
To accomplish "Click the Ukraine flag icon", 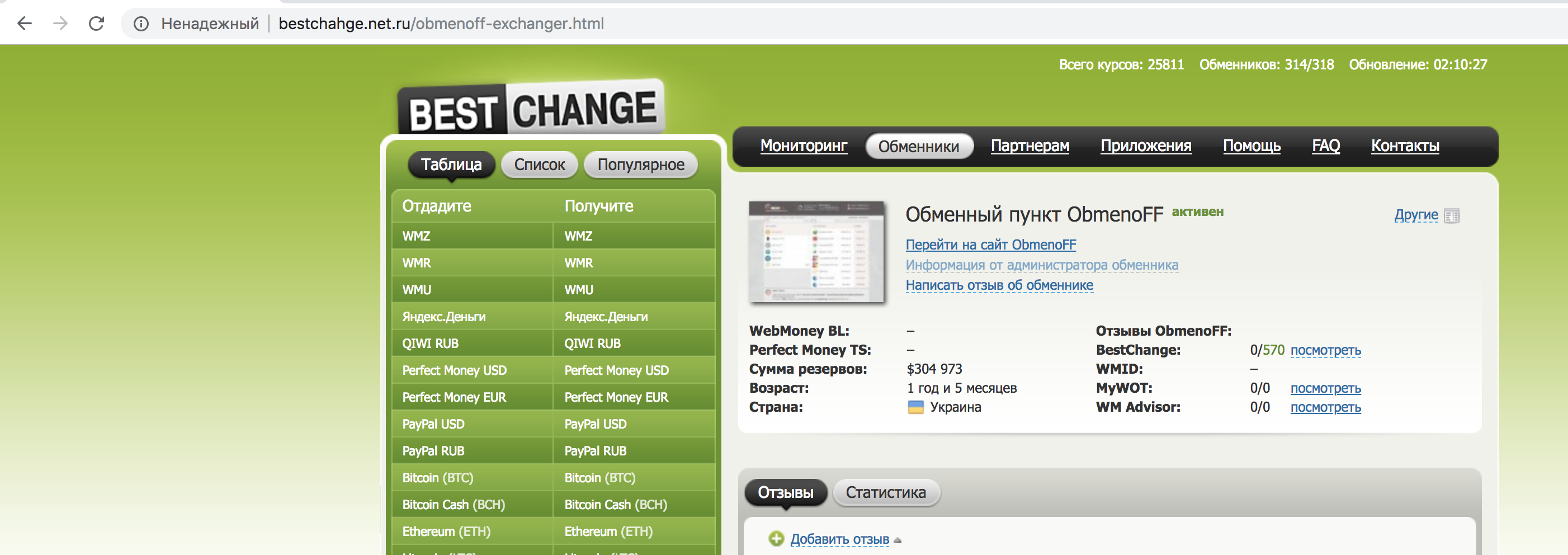I will point(915,407).
